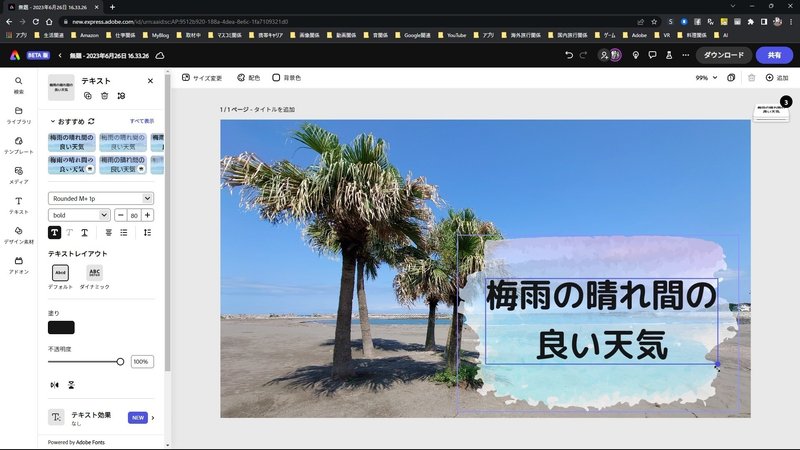This screenshot has height=450, width=800.
Task: Undo the last action
Action: coord(569,55)
